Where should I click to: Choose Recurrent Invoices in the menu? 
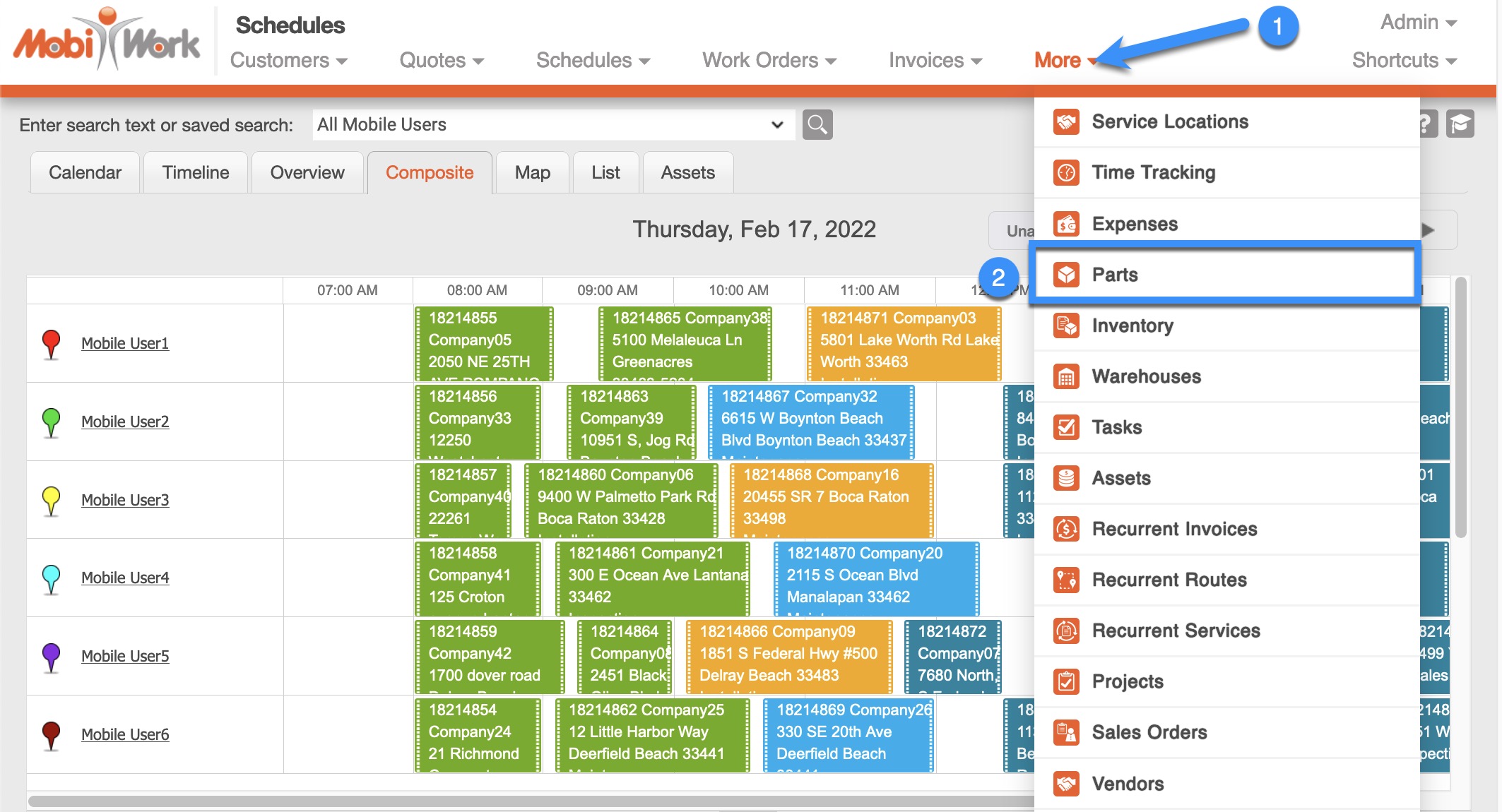tap(1174, 529)
